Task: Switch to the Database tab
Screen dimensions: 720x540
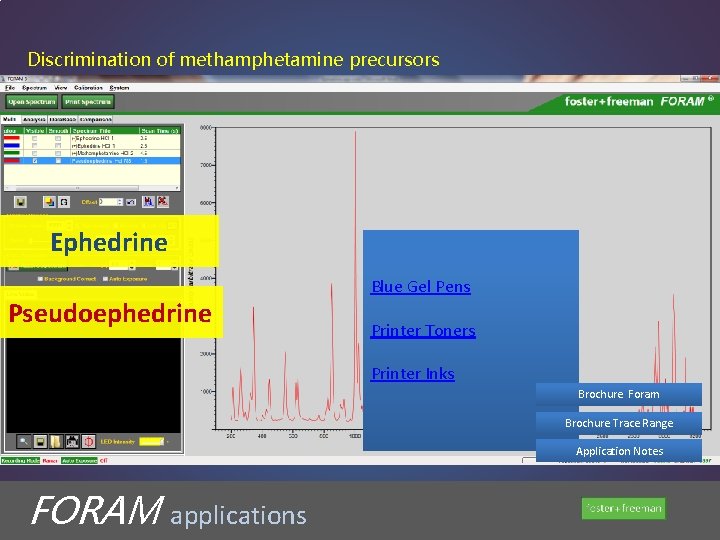Action: point(62,119)
